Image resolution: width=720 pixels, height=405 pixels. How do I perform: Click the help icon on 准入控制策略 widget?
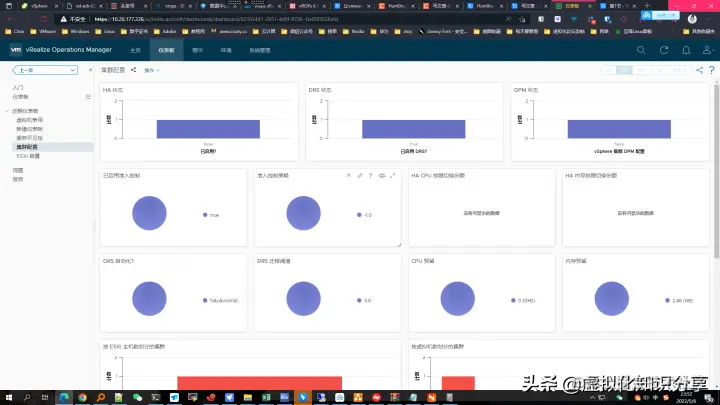click(x=371, y=175)
